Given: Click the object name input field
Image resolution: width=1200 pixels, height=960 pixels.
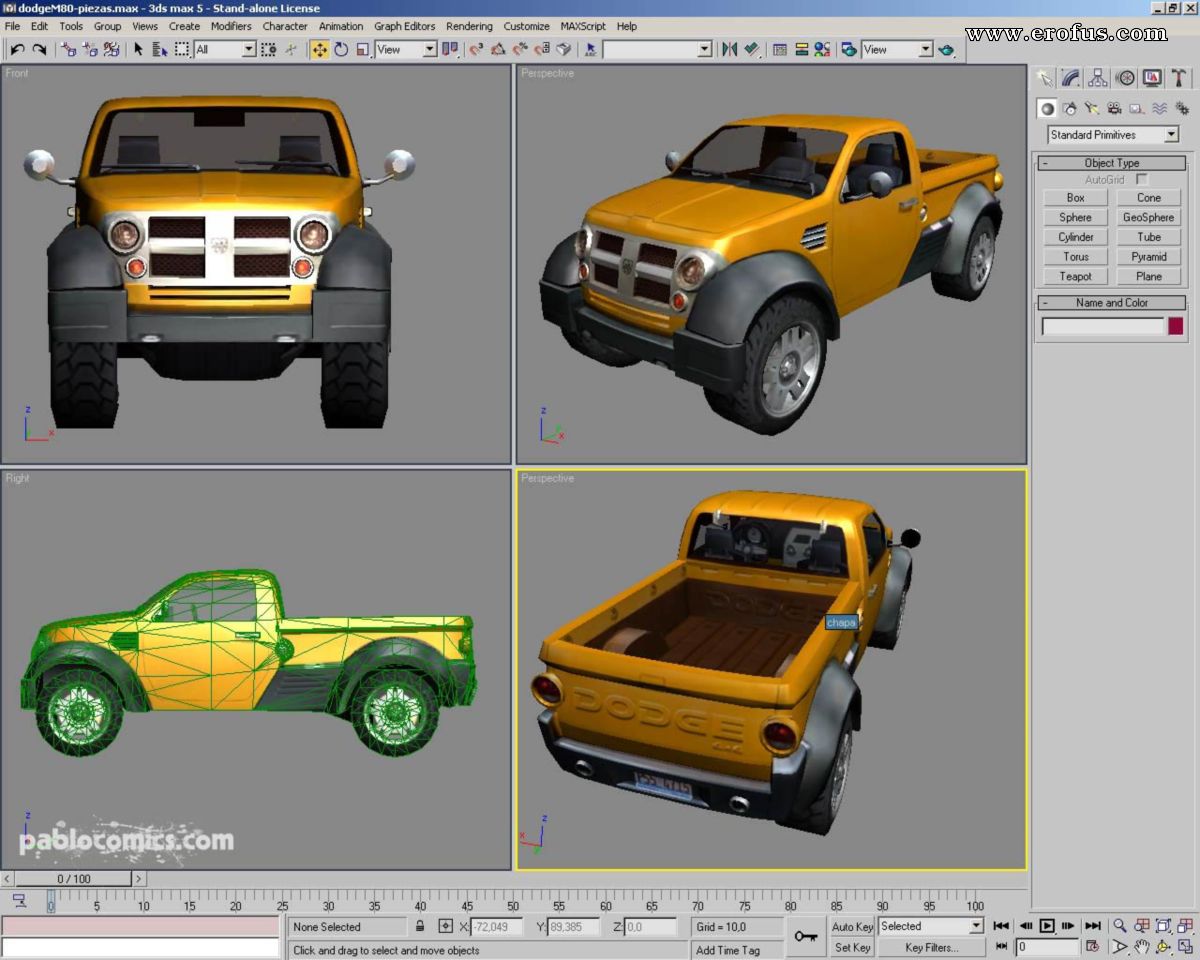Looking at the screenshot, I should click(1103, 326).
